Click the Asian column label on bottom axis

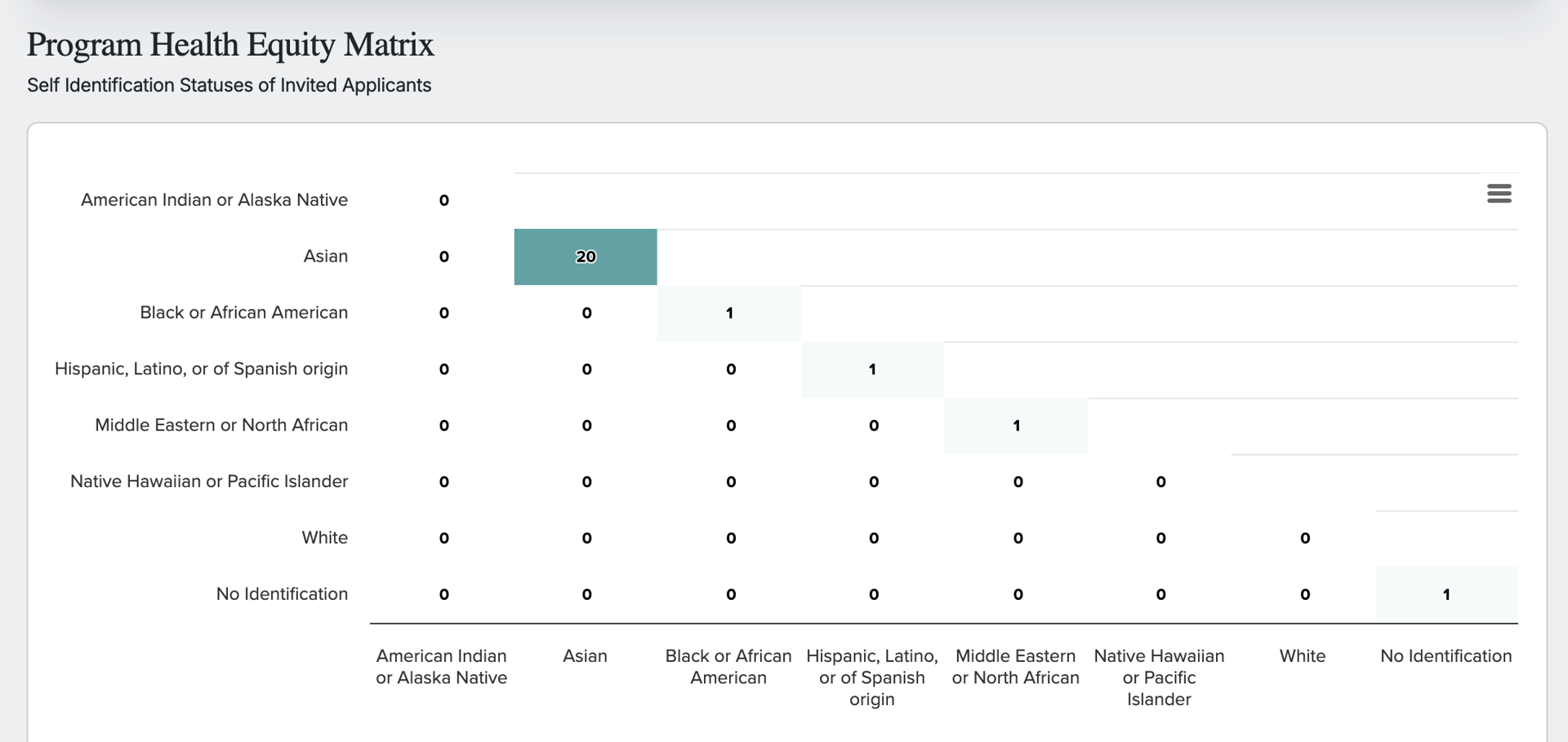point(585,656)
